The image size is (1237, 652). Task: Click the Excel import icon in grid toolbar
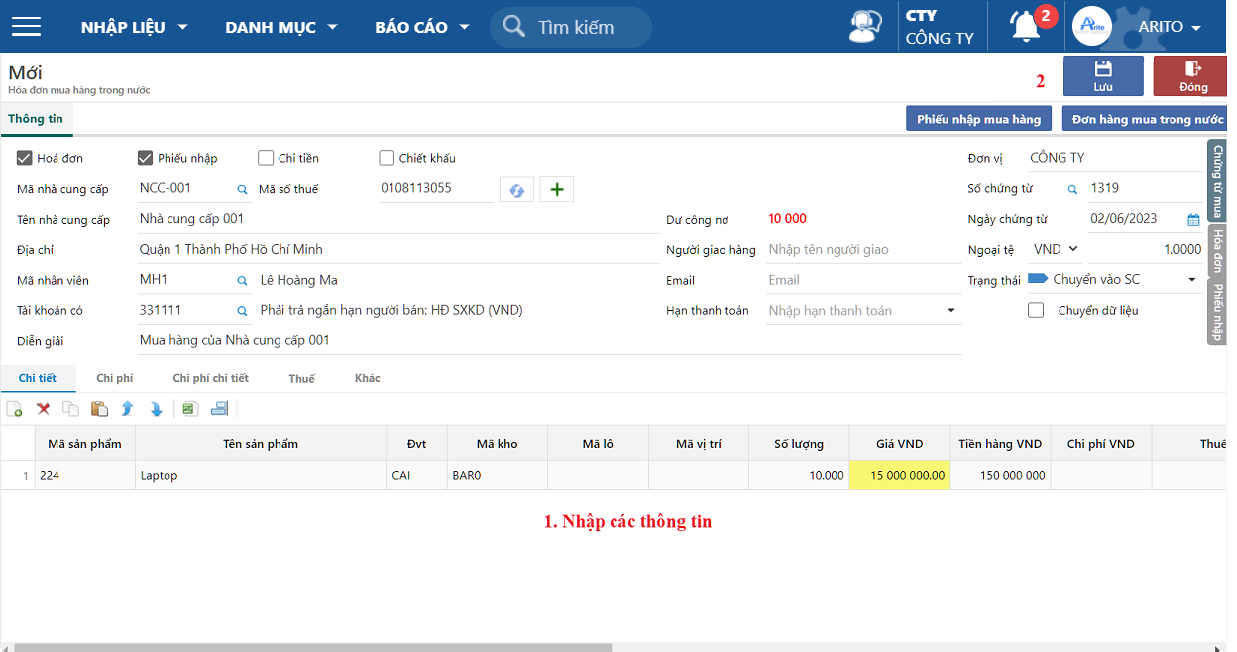click(189, 409)
